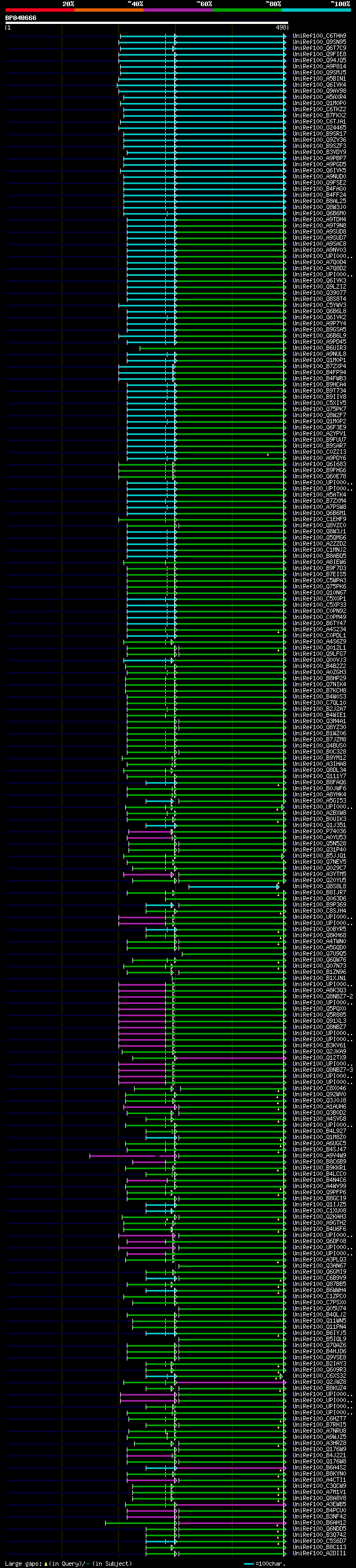Click the purple segment of the identity scale
Image resolution: width=356 pixels, height=1568 pixels.
177,10
